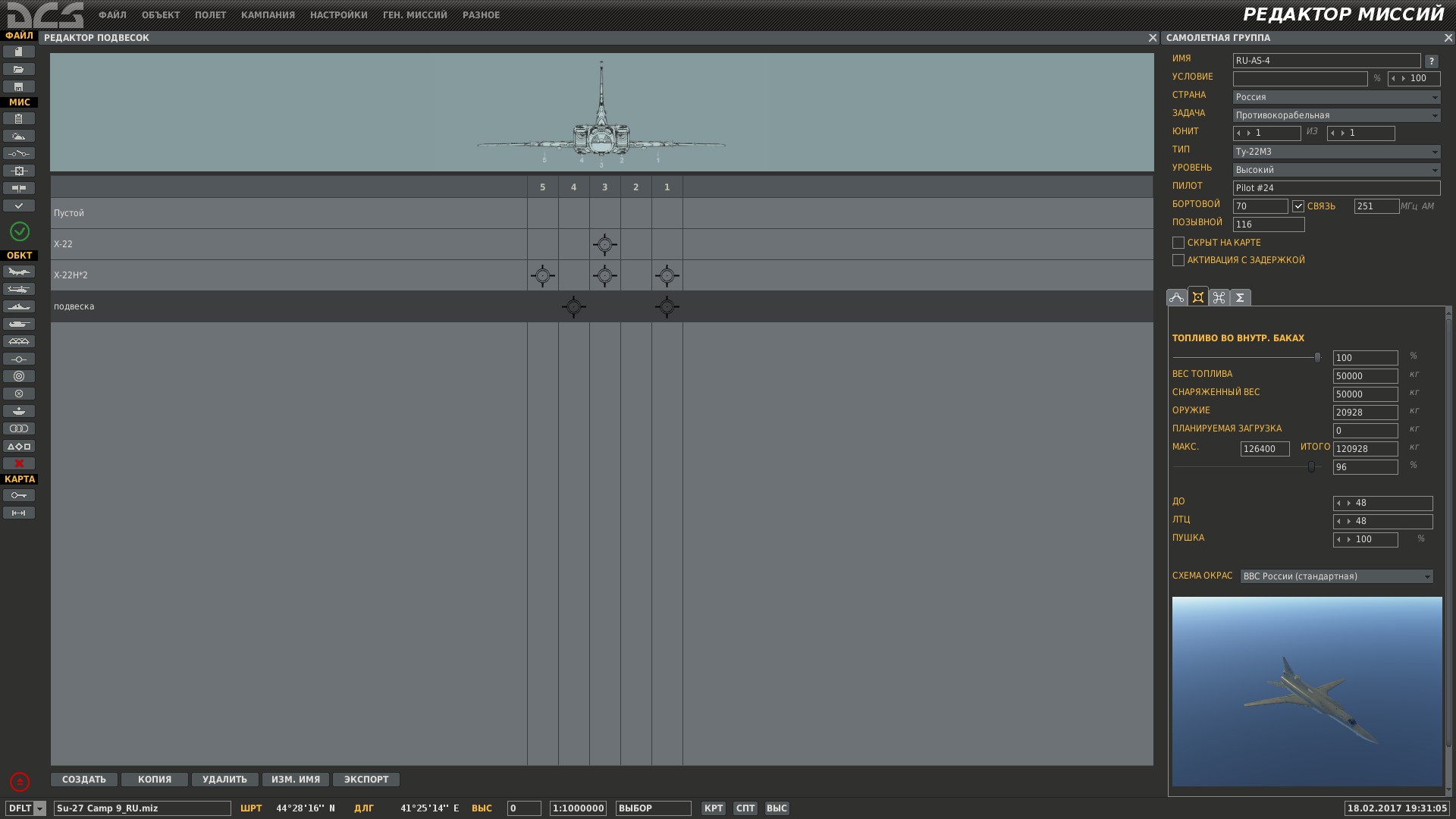This screenshot has width=1456, height=819.
Task: Click the СОЗДАТЬ button
Action: [x=84, y=780]
